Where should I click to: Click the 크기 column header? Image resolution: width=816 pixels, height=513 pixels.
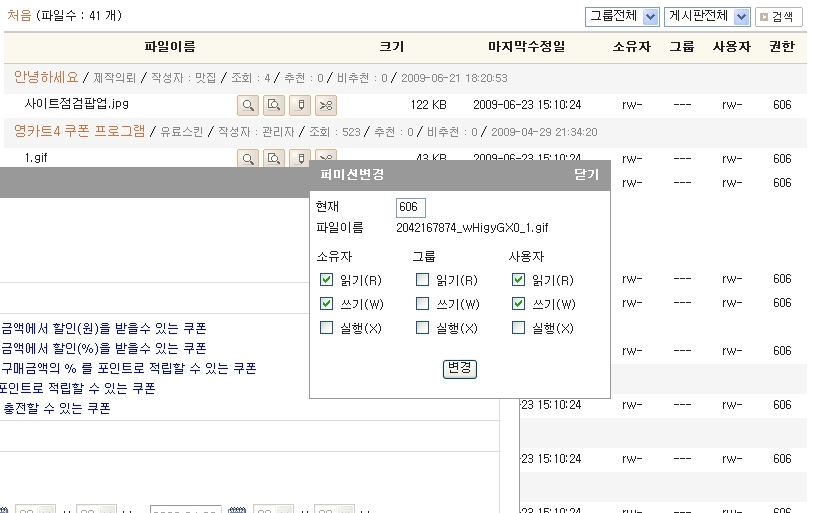pos(392,46)
